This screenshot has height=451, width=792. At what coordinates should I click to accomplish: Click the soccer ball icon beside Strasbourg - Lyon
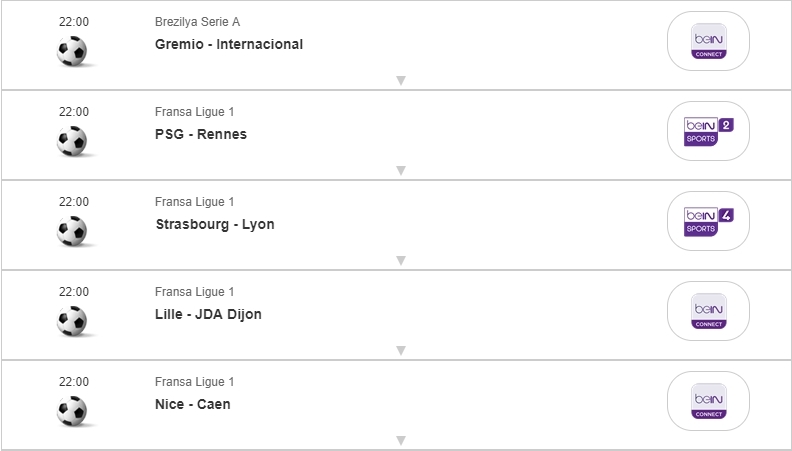coord(72,230)
